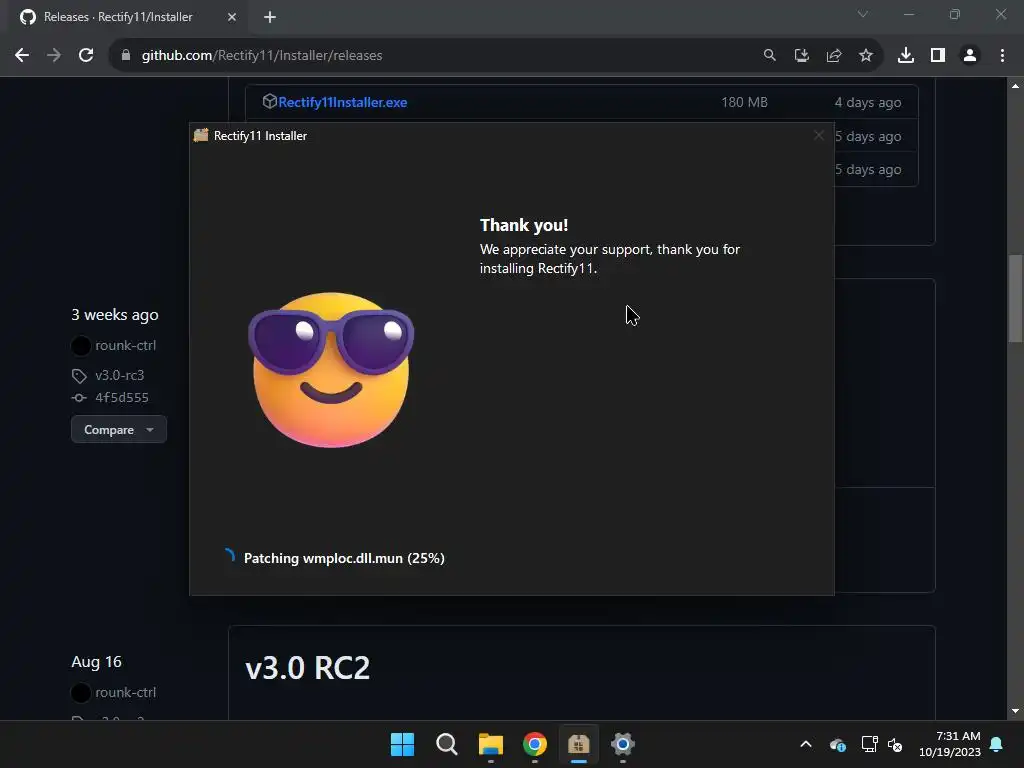Click the commit icon beside 4f5d555
The height and width of the screenshot is (768, 1024).
pyautogui.click(x=79, y=398)
